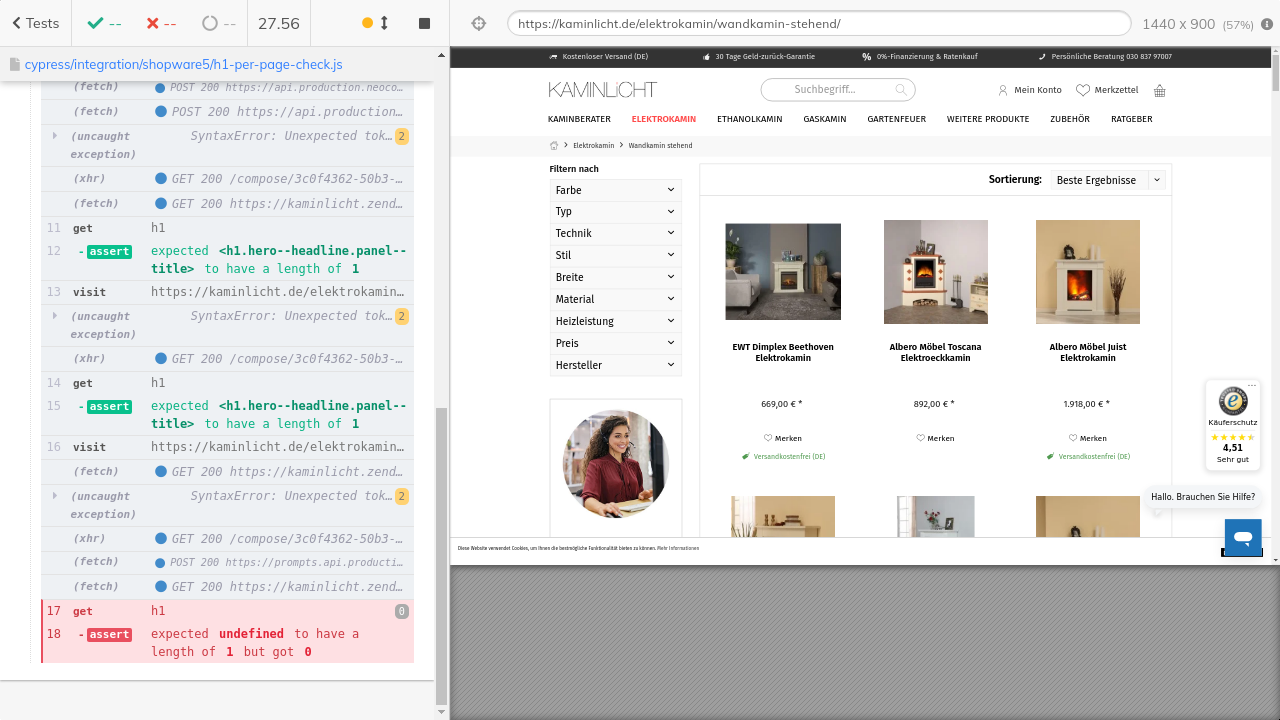The width and height of the screenshot is (1280, 720).
Task: Go back to the Tests list
Action: pyautogui.click(x=35, y=23)
